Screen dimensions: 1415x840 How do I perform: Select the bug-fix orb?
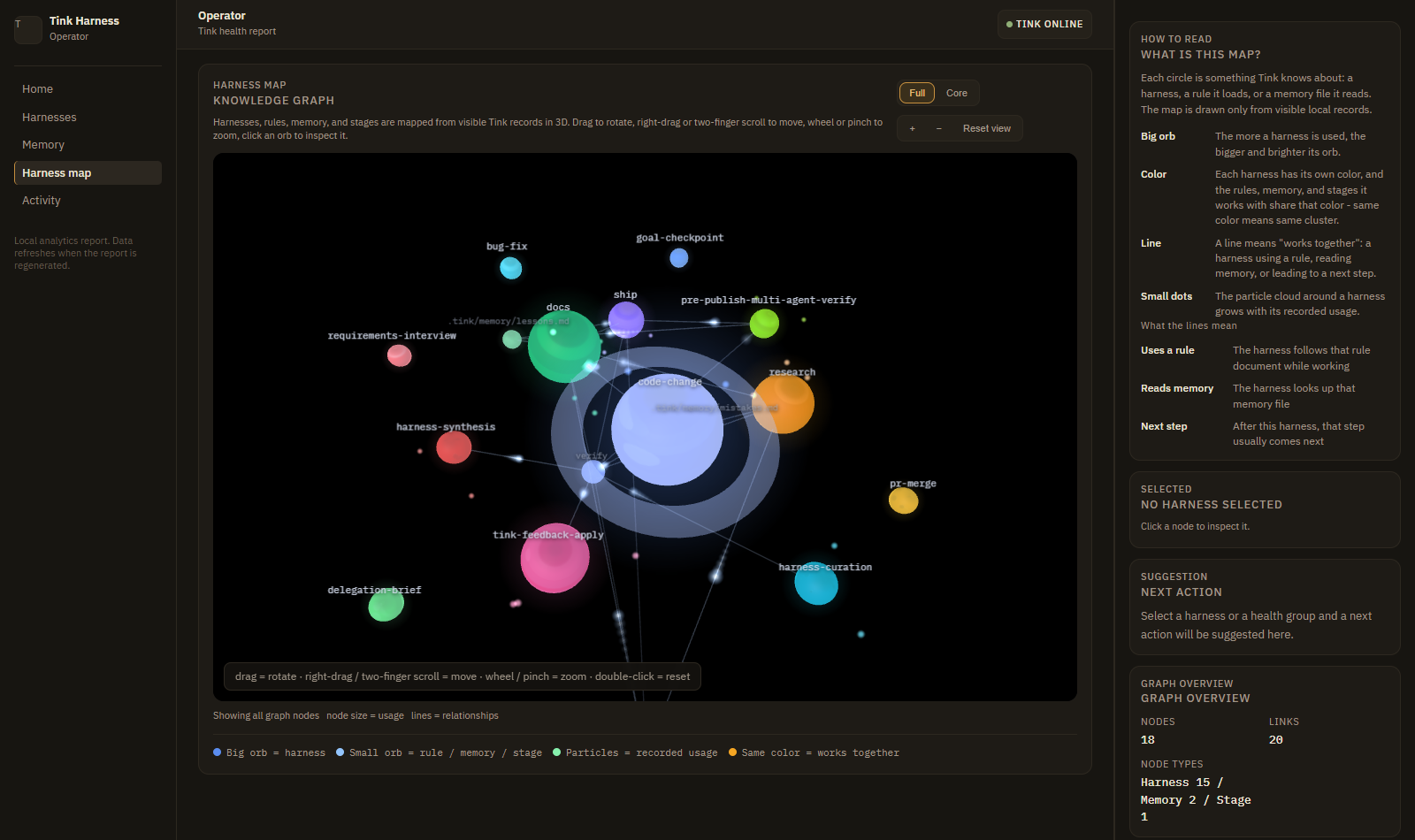pyautogui.click(x=511, y=267)
